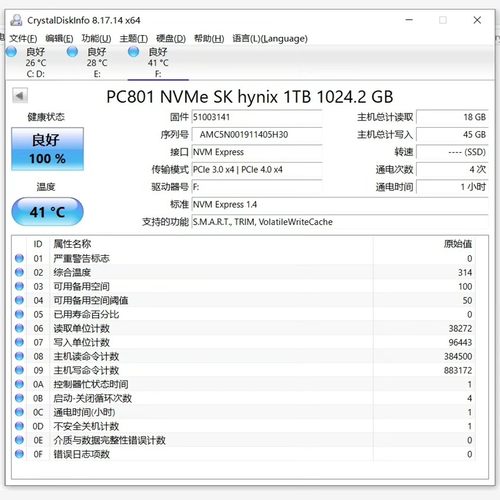Click the interface field NVM Express

coord(257,152)
